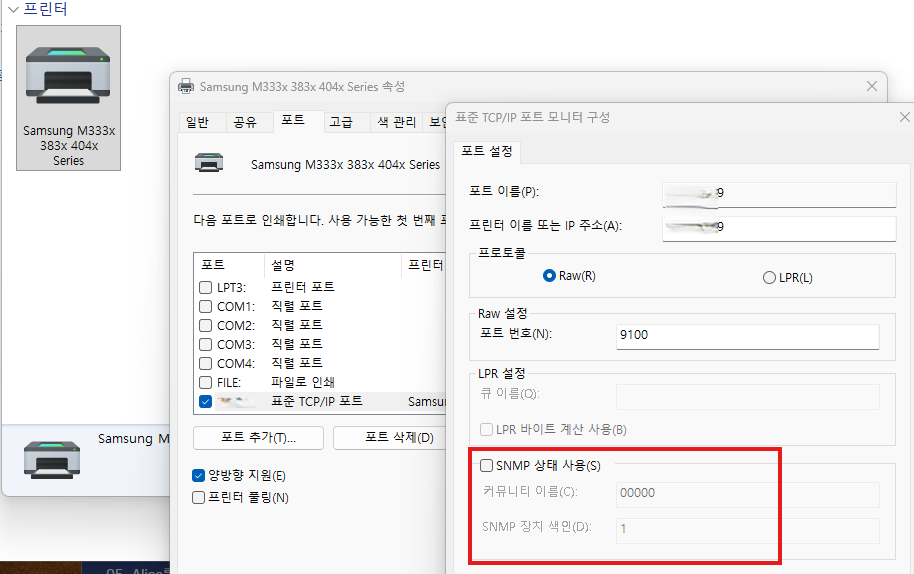Check the COM3: port checkbox

coord(205,344)
